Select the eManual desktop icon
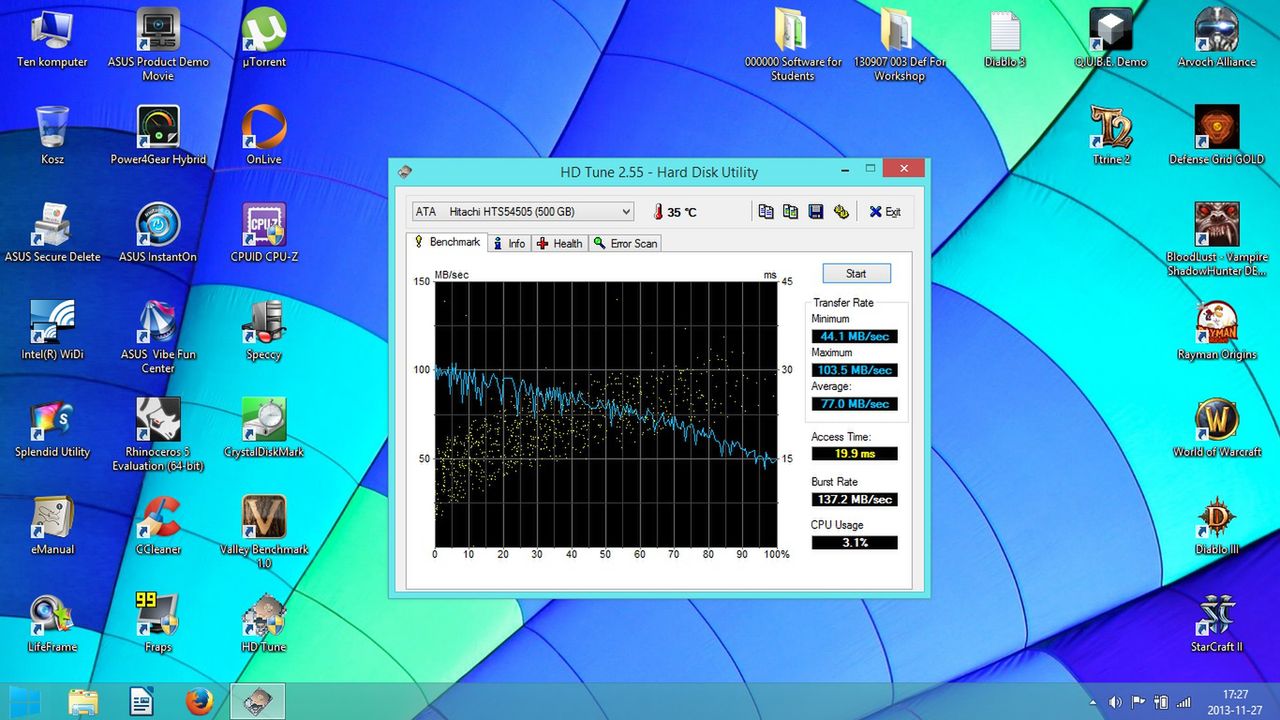 coord(52,525)
